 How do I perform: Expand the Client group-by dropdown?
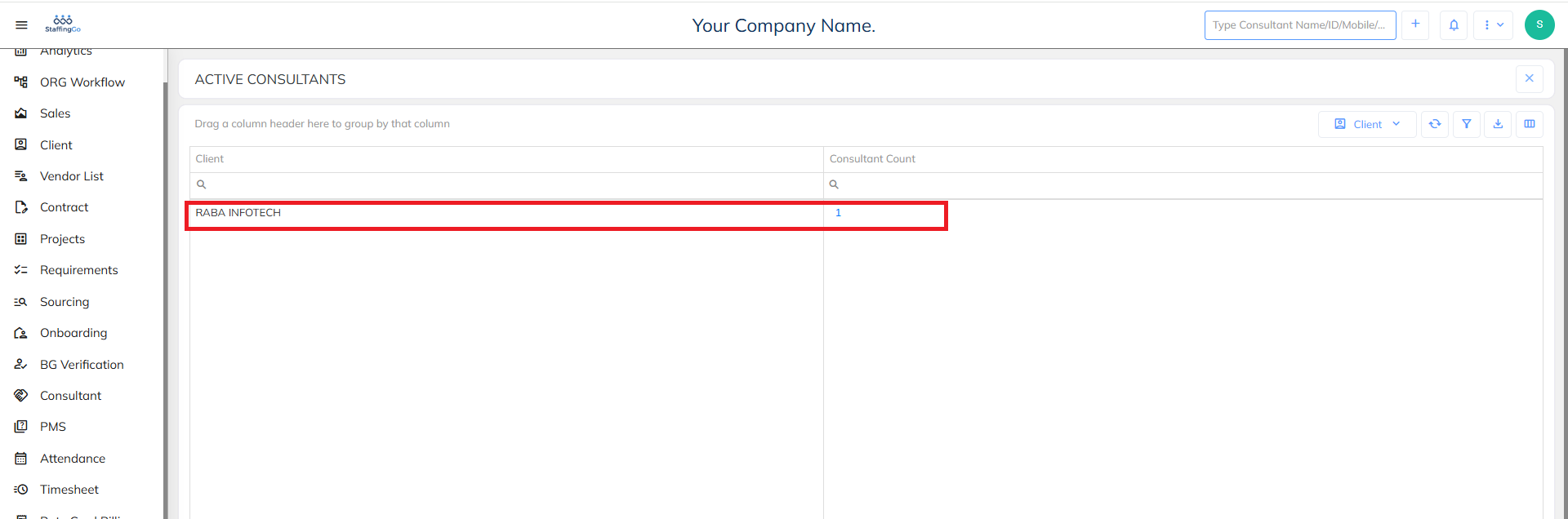tap(1367, 124)
